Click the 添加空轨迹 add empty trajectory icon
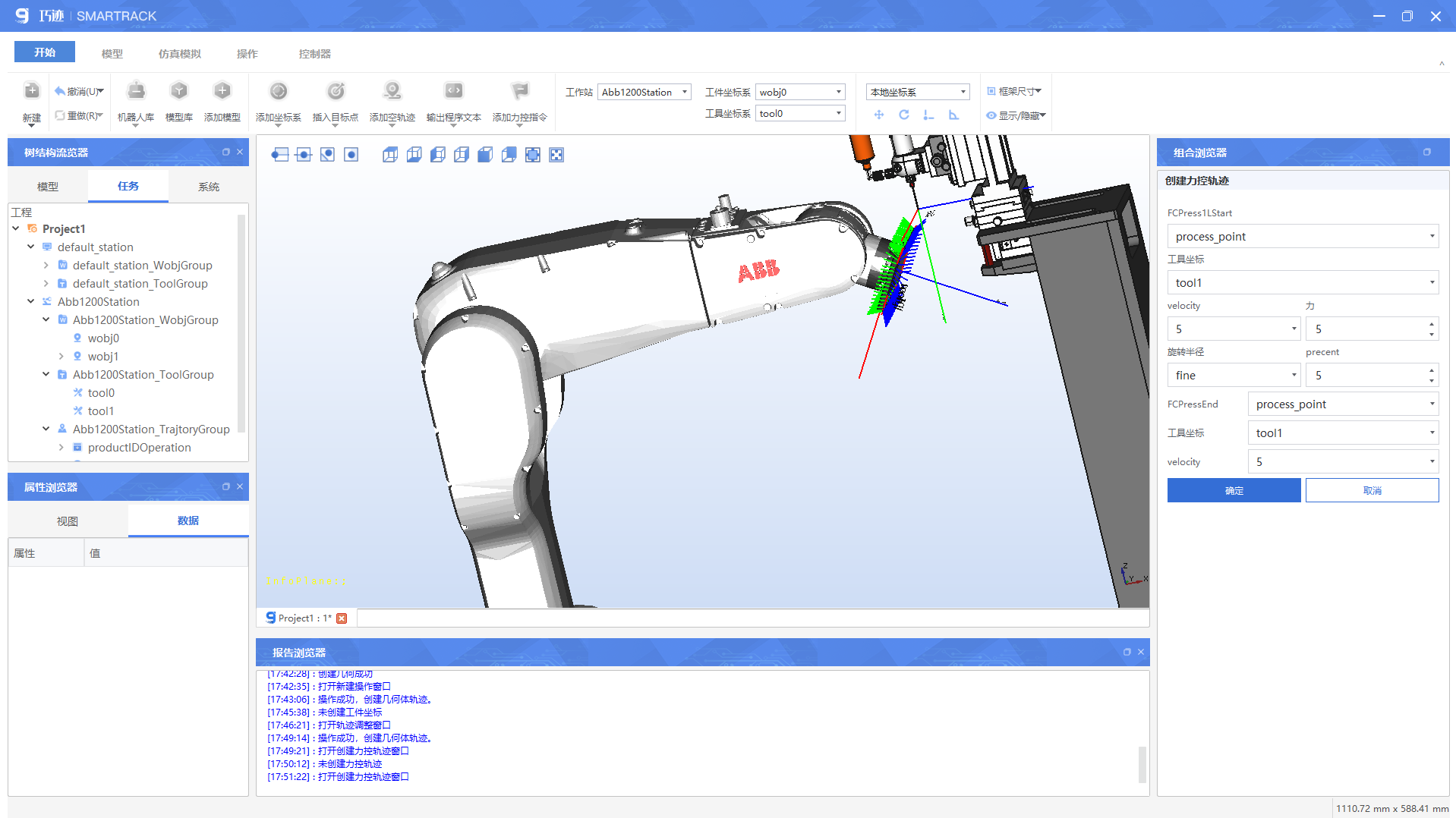The width and height of the screenshot is (1456, 818). [392, 92]
